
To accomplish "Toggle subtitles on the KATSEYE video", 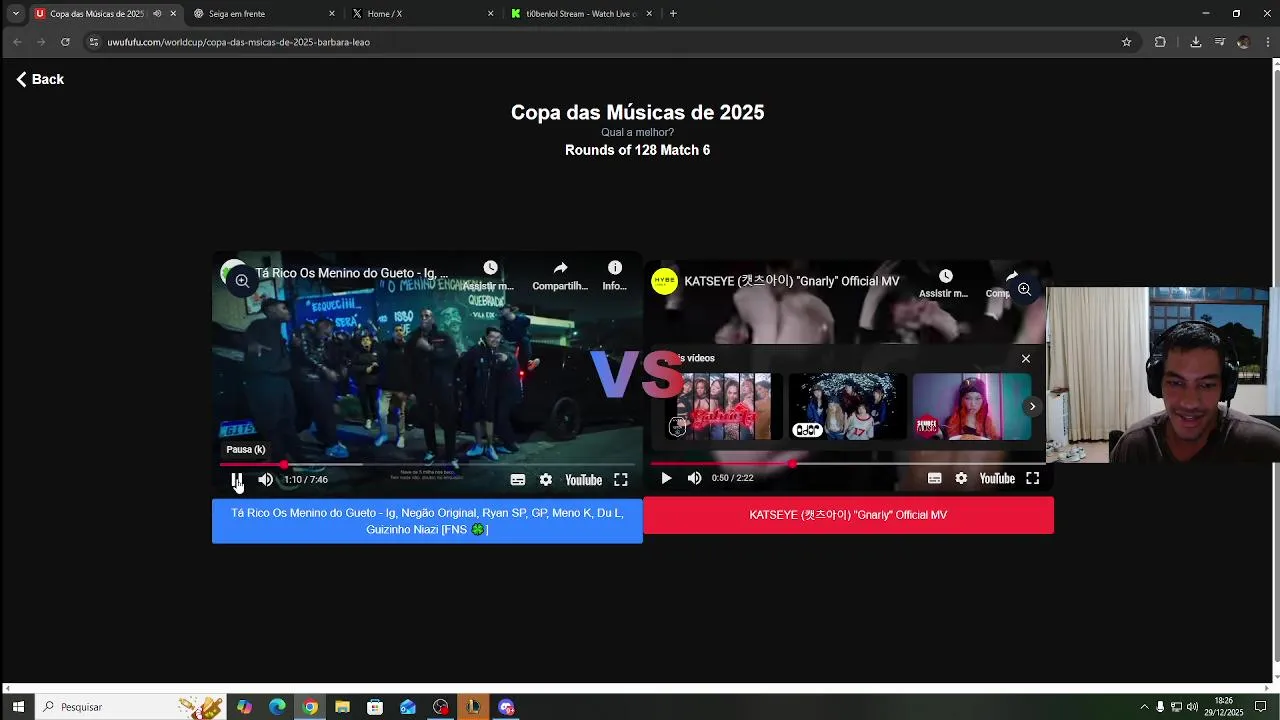I will click(x=934, y=479).
